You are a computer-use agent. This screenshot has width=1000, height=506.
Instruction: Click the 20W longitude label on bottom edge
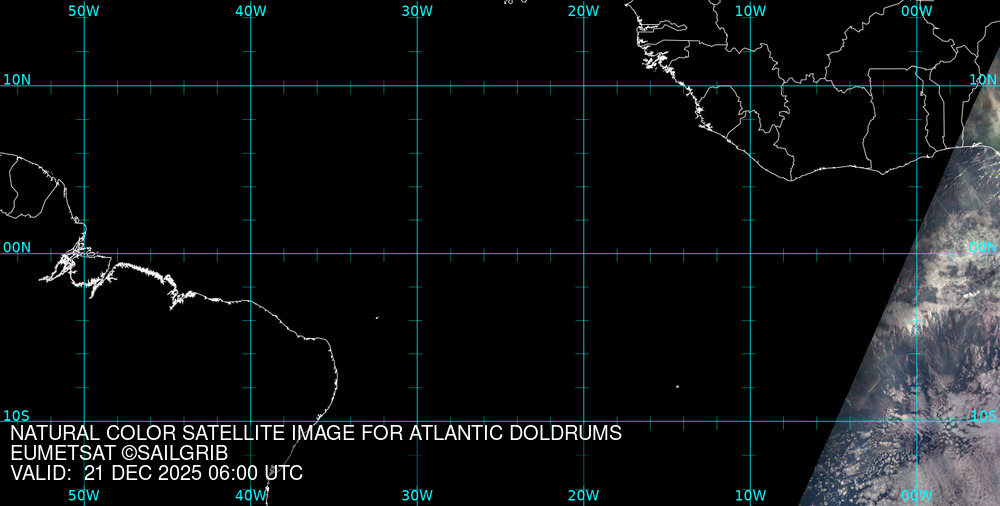(583, 495)
